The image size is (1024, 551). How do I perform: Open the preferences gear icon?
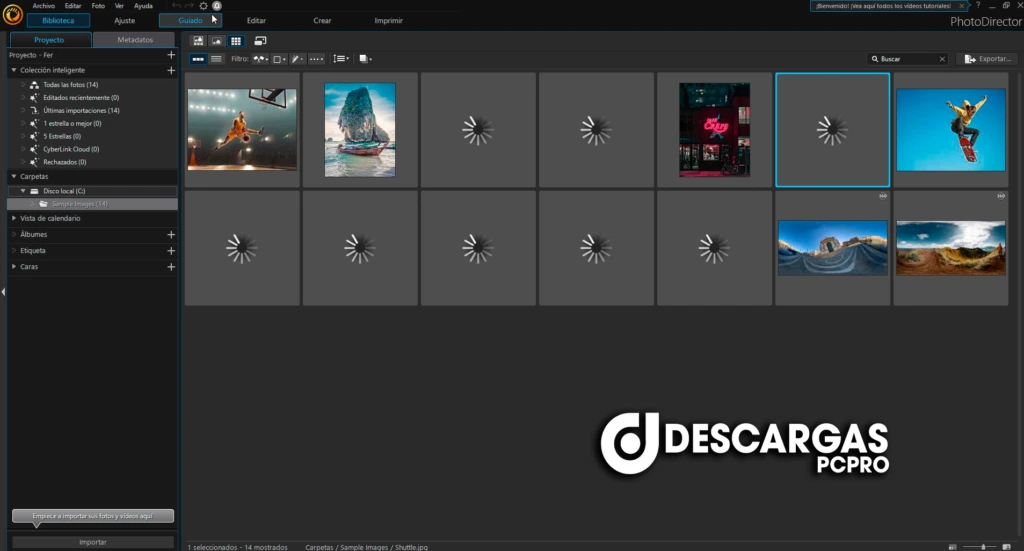pos(204,6)
